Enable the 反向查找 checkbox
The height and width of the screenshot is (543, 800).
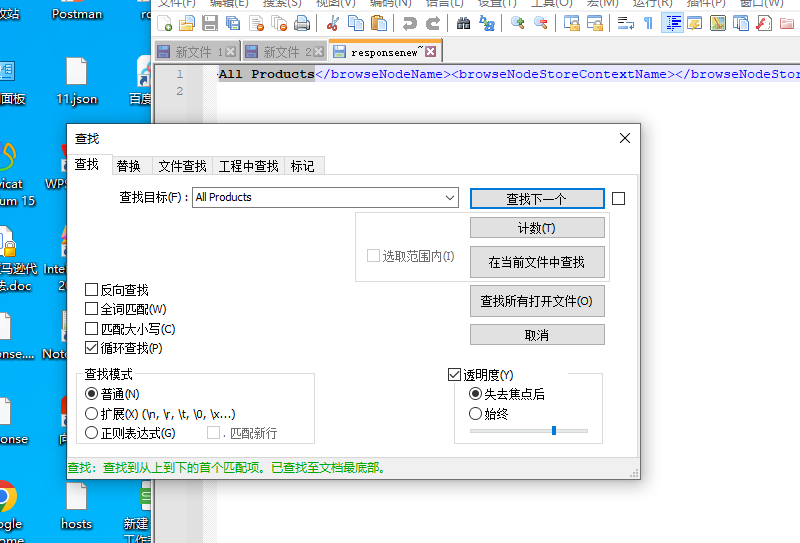(91, 290)
